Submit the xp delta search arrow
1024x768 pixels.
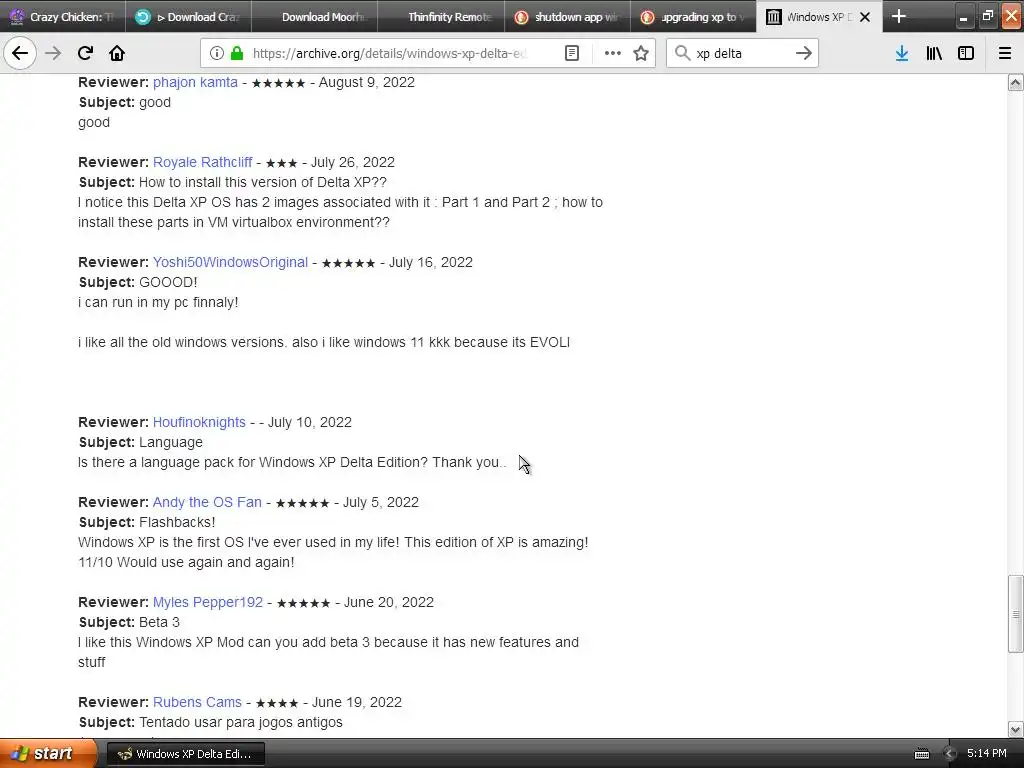[x=804, y=53]
